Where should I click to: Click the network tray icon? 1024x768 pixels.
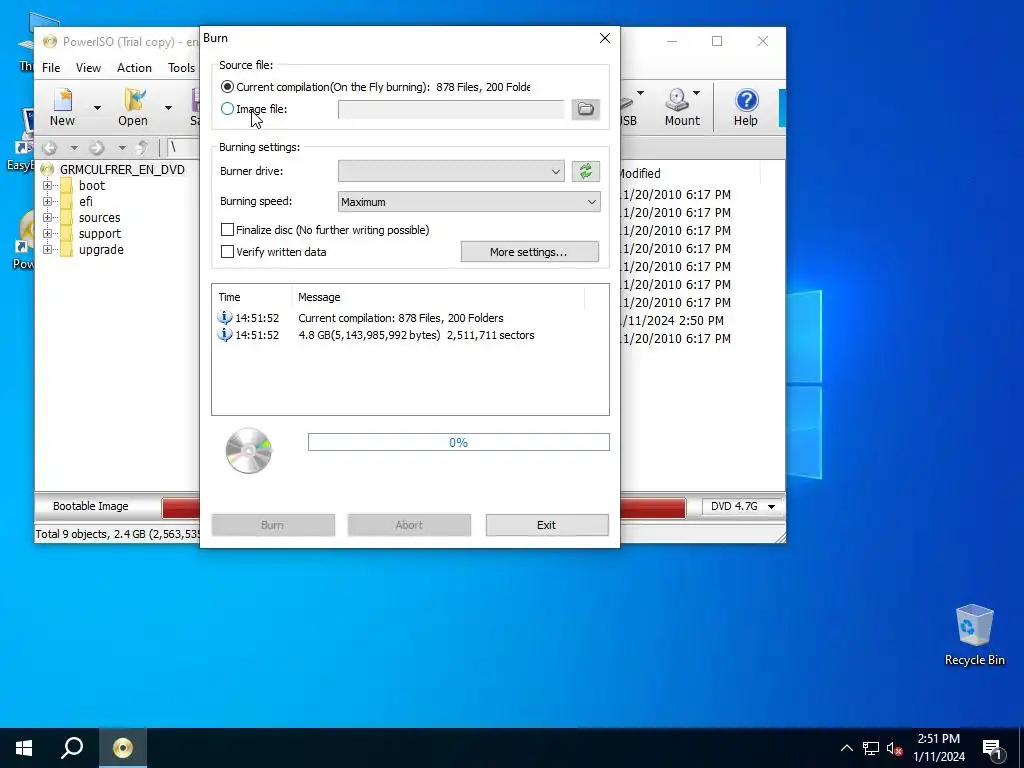tap(871, 748)
